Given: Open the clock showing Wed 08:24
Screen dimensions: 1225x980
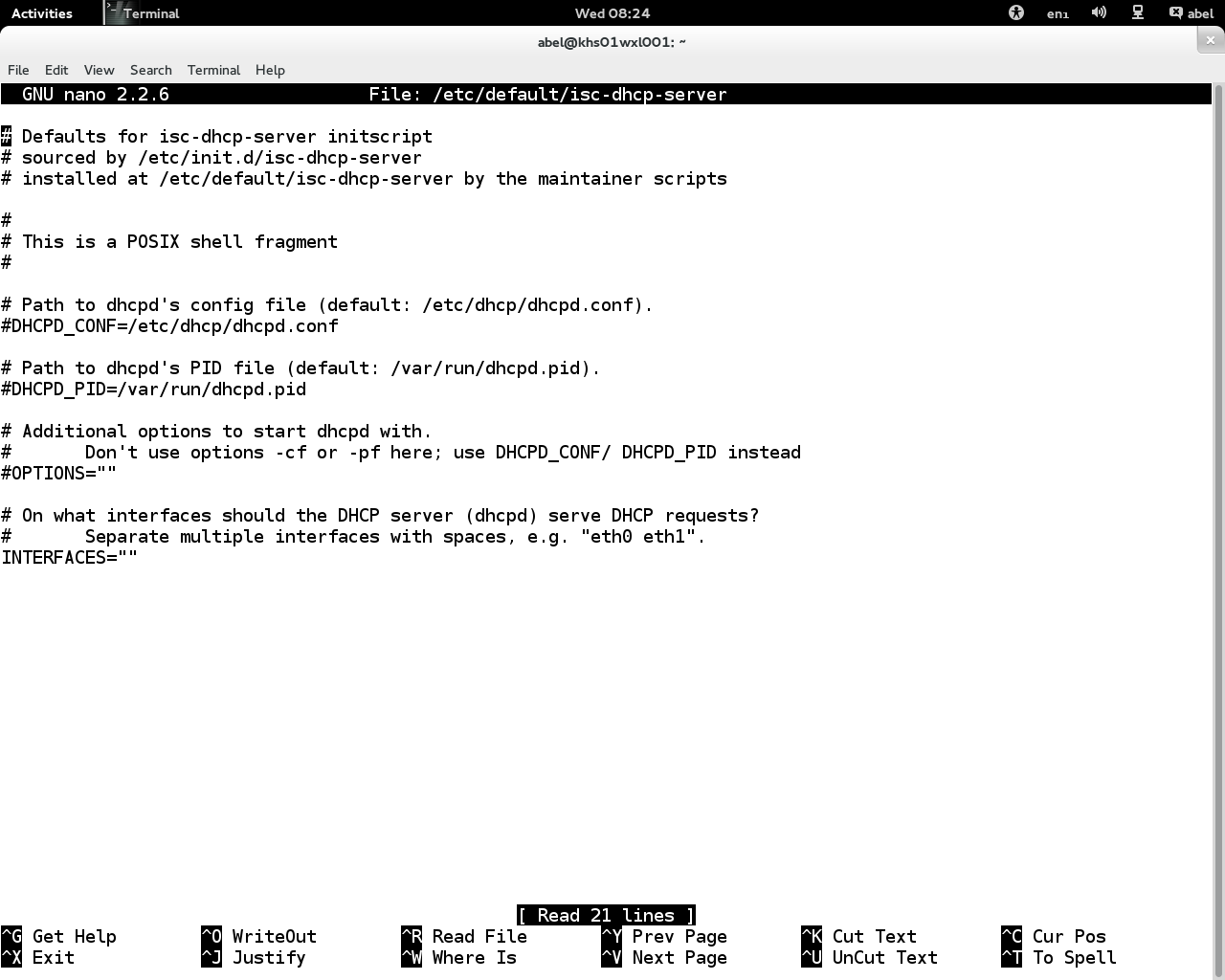Looking at the screenshot, I should tap(612, 13).
